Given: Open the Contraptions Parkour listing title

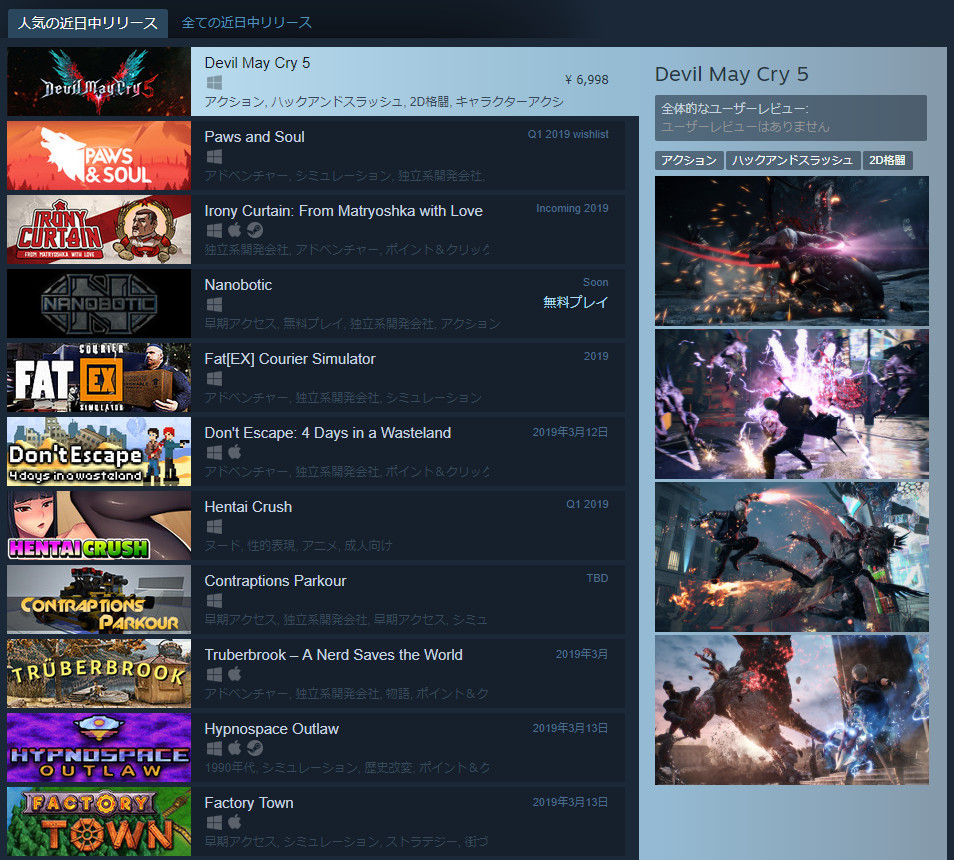Looking at the screenshot, I should [275, 581].
